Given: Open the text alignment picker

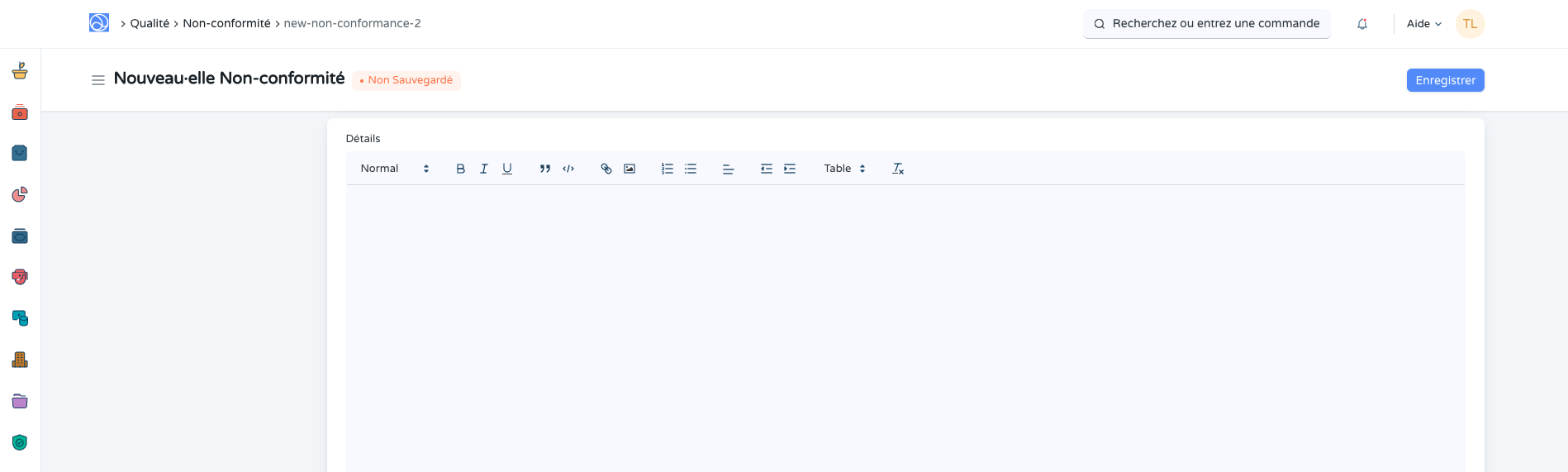Looking at the screenshot, I should [729, 169].
